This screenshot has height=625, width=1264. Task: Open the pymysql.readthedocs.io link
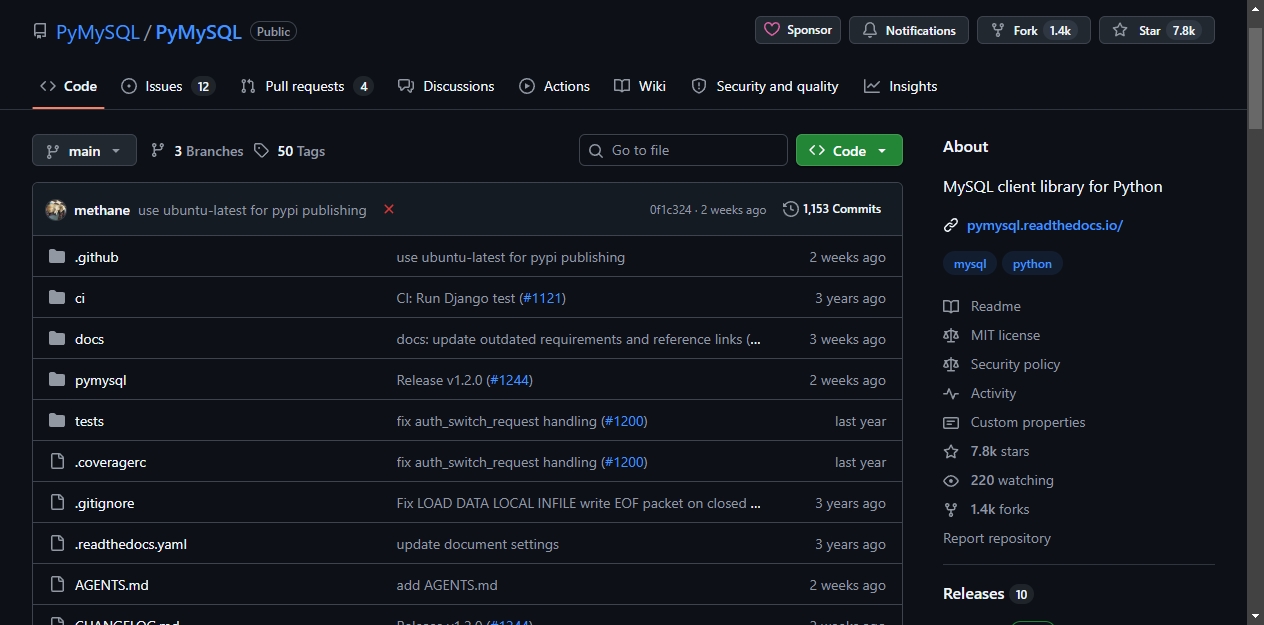[x=1045, y=225]
